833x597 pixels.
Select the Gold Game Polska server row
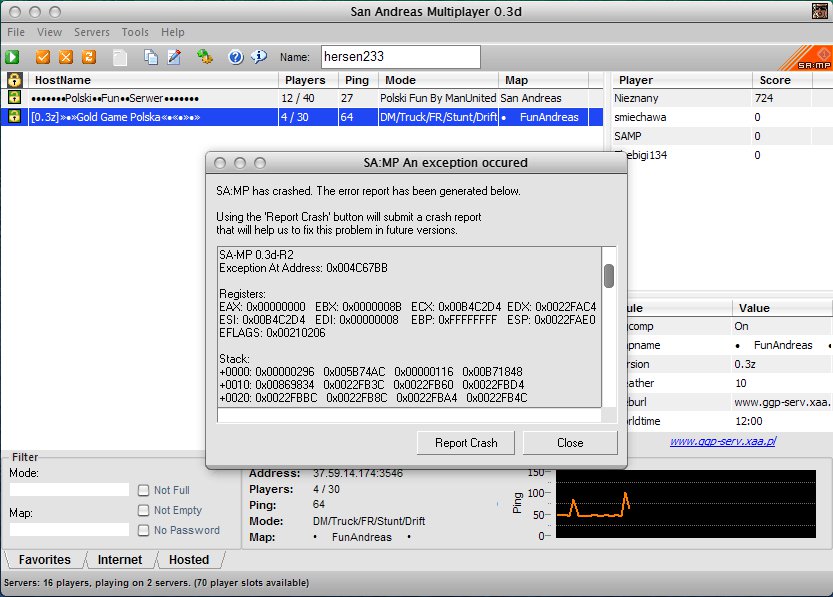coord(303,117)
